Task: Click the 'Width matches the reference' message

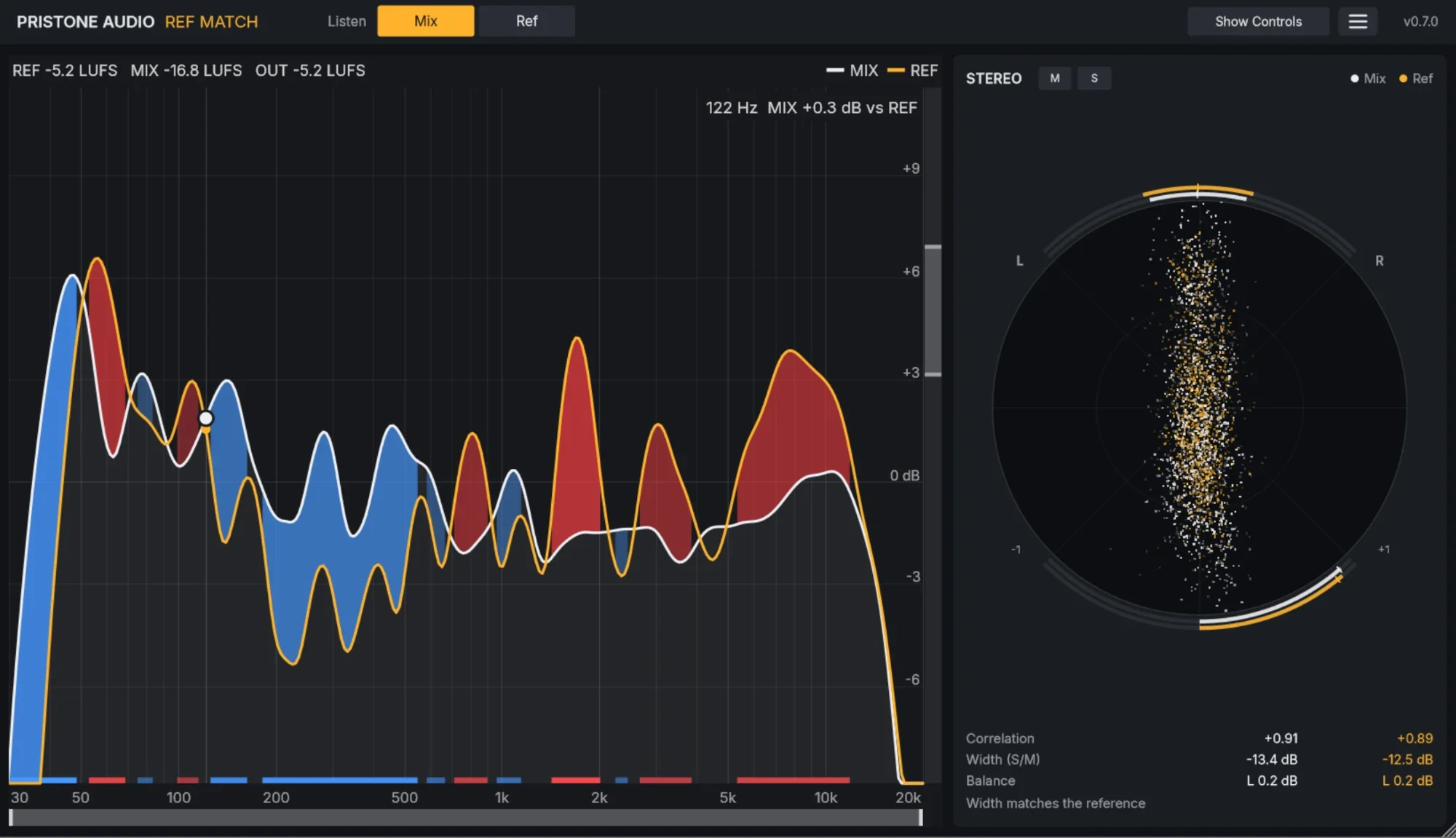Action: tap(1056, 803)
